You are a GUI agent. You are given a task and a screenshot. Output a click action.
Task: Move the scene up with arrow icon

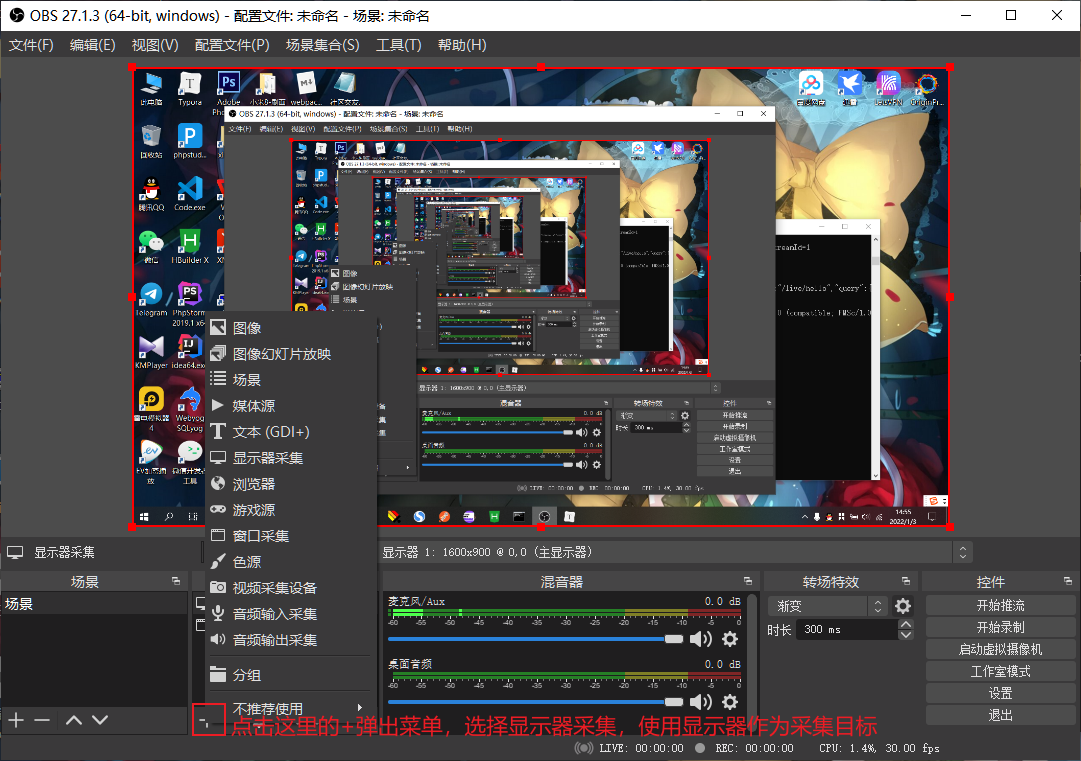point(74,720)
